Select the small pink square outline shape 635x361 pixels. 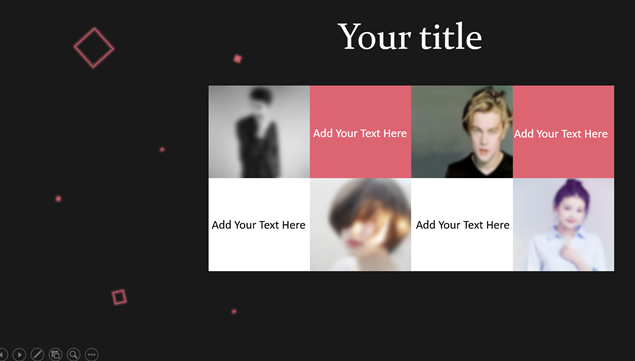click(119, 297)
